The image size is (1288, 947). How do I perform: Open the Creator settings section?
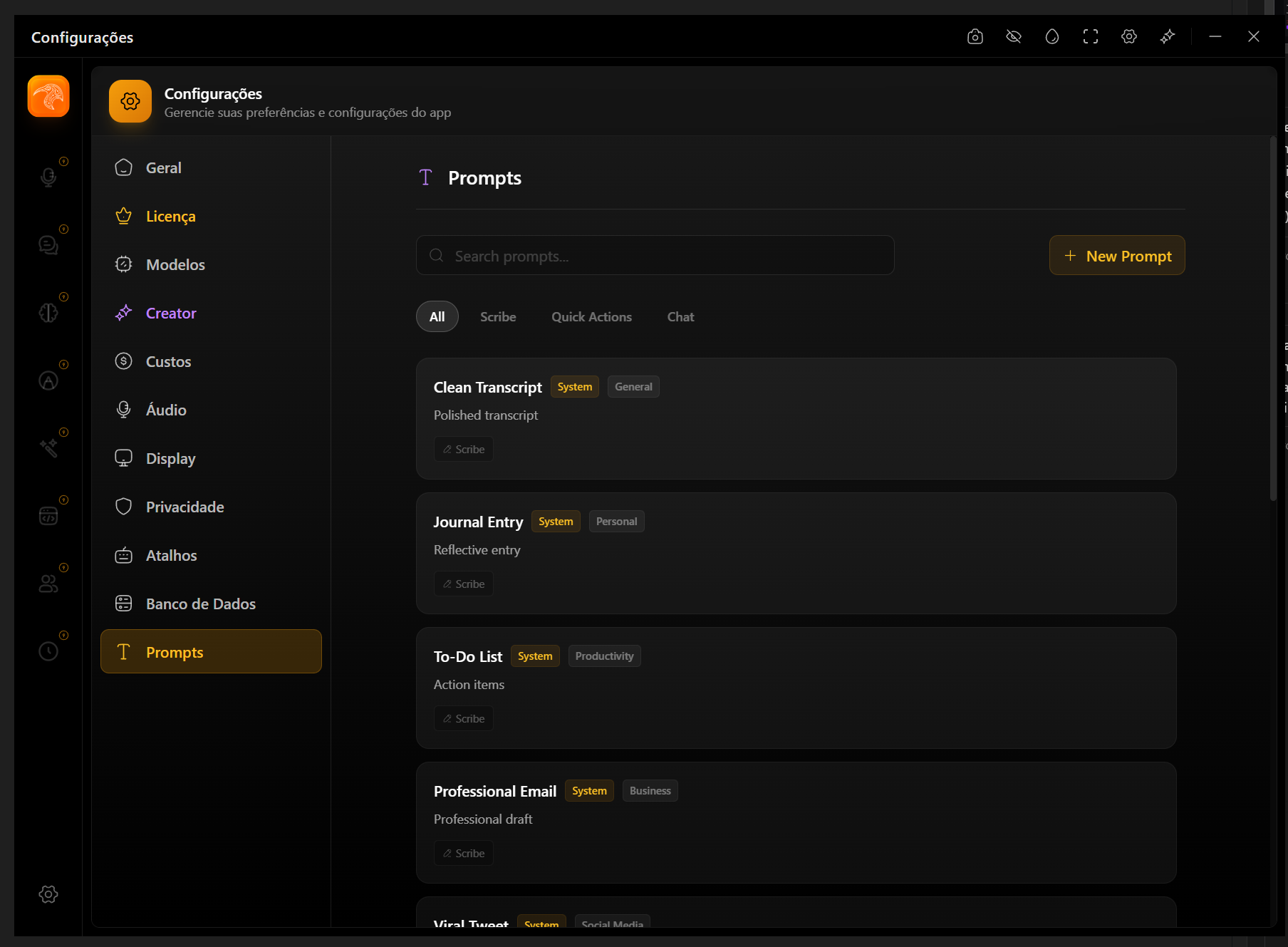211,313
